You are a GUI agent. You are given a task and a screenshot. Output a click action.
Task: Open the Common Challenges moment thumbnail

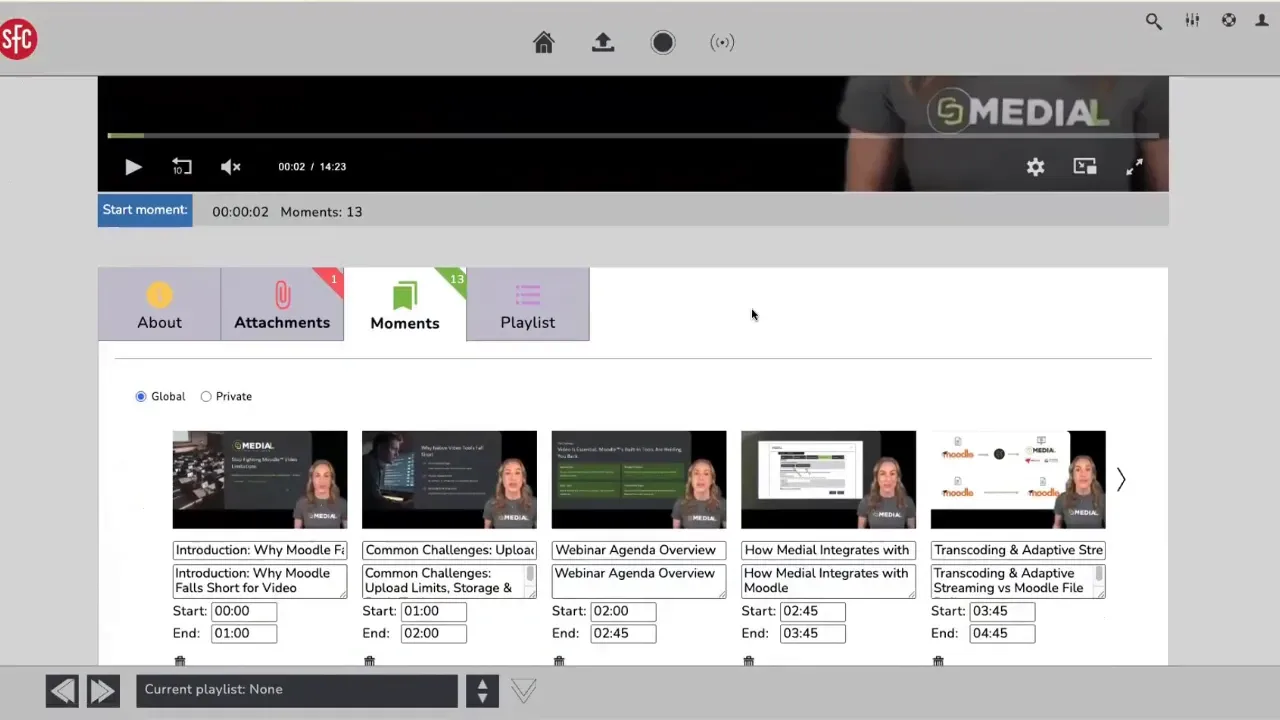click(449, 480)
